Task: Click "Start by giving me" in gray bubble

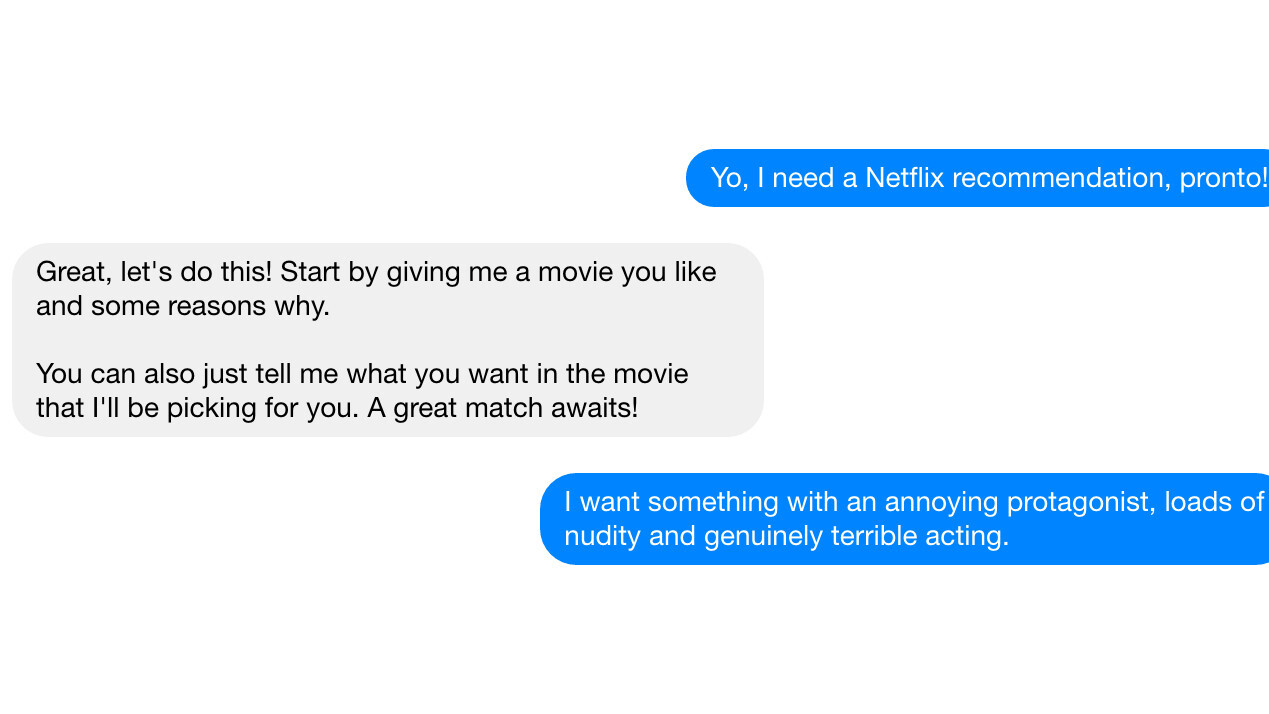Action: pyautogui.click(x=393, y=272)
